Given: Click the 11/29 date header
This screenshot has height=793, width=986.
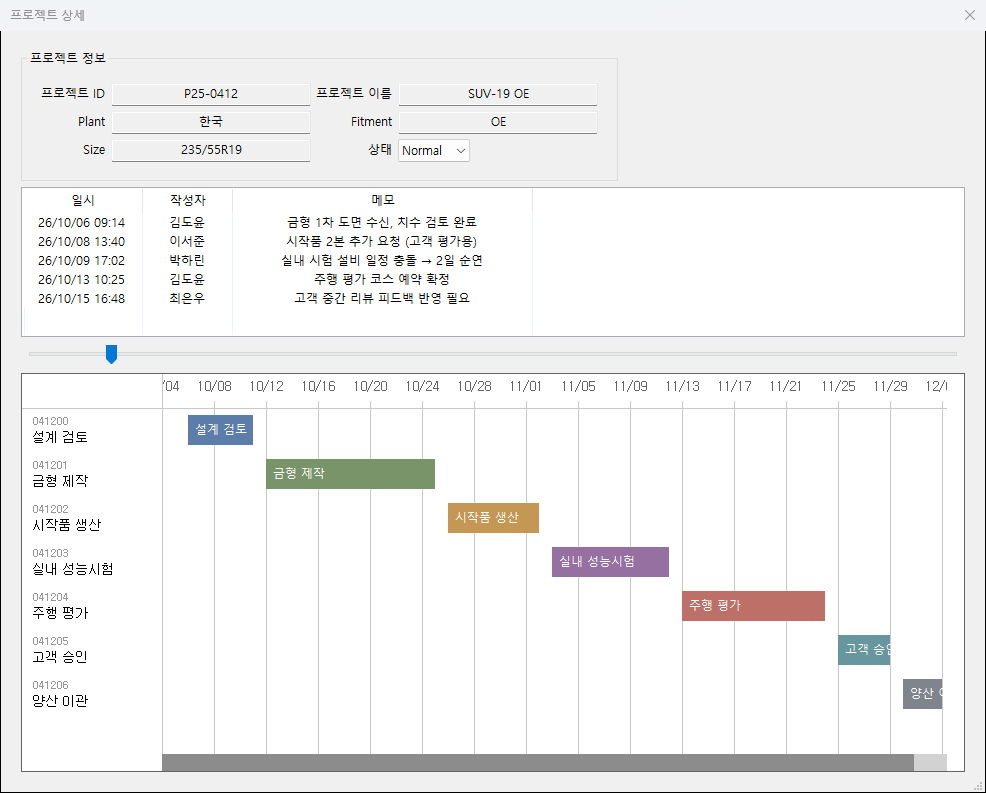Looking at the screenshot, I should (x=890, y=386).
